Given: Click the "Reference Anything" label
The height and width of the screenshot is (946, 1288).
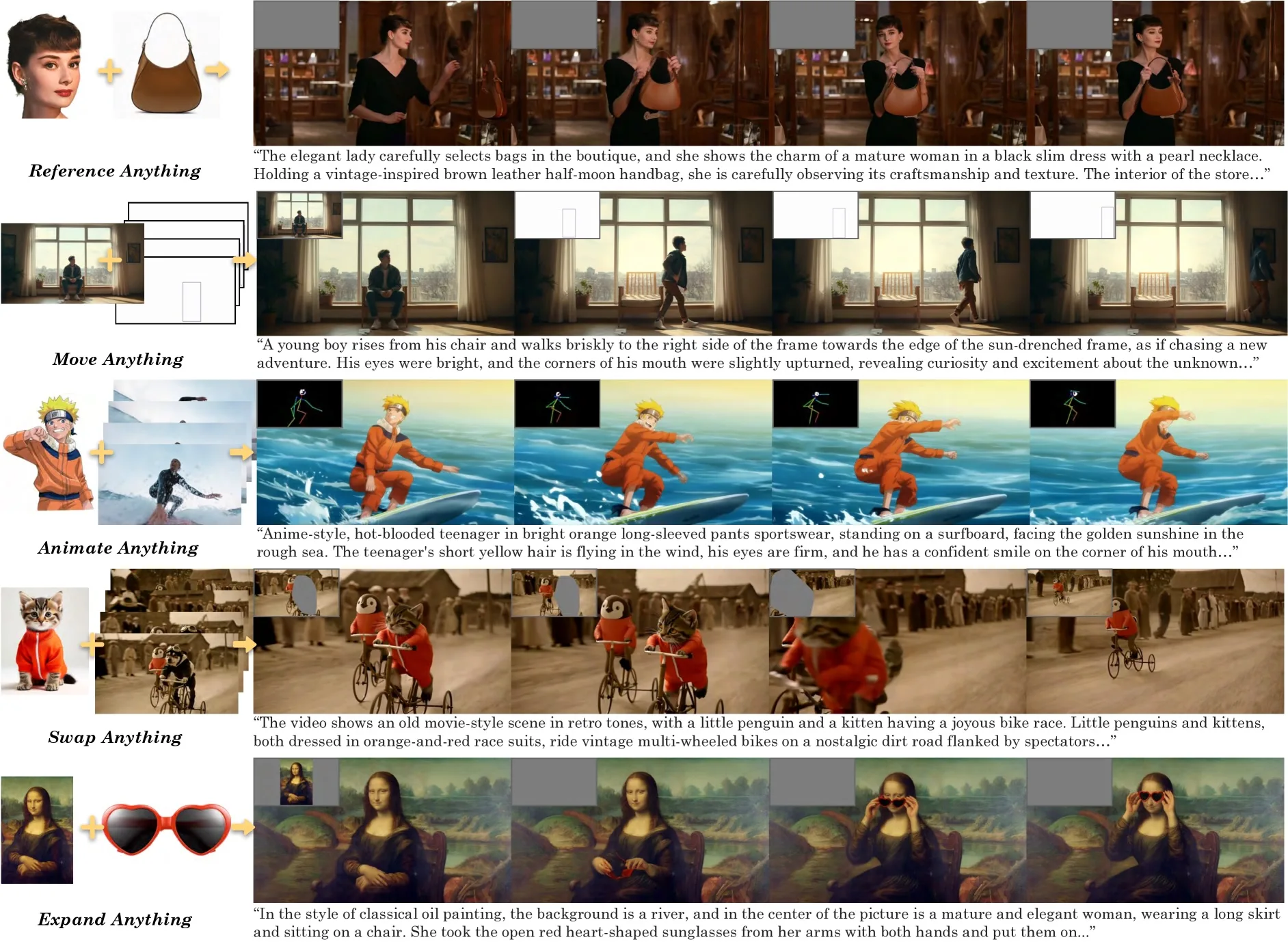Looking at the screenshot, I should click(x=115, y=171).
